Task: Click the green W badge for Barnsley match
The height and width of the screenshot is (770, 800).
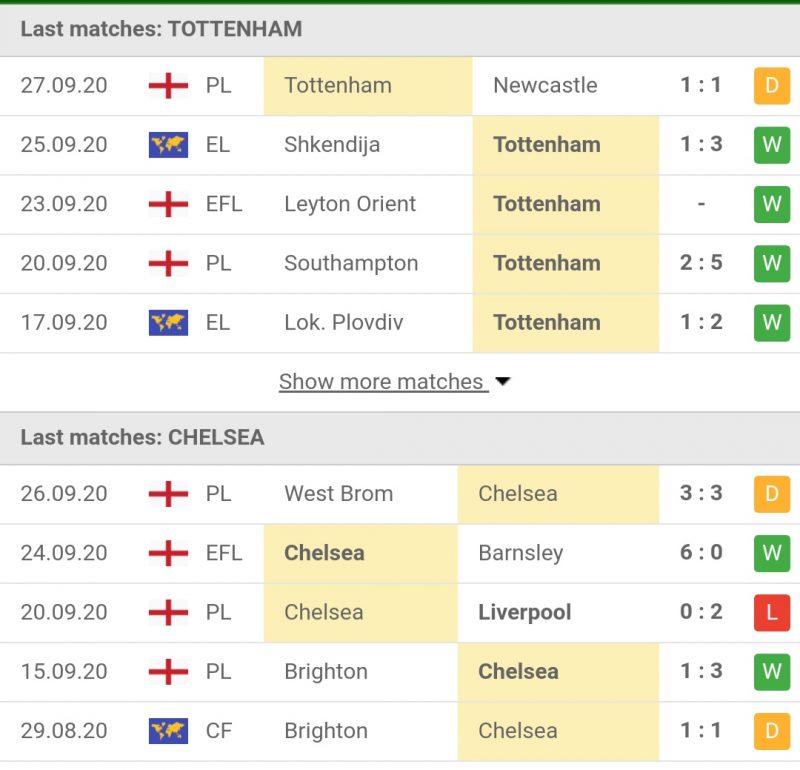Action: coord(771,553)
